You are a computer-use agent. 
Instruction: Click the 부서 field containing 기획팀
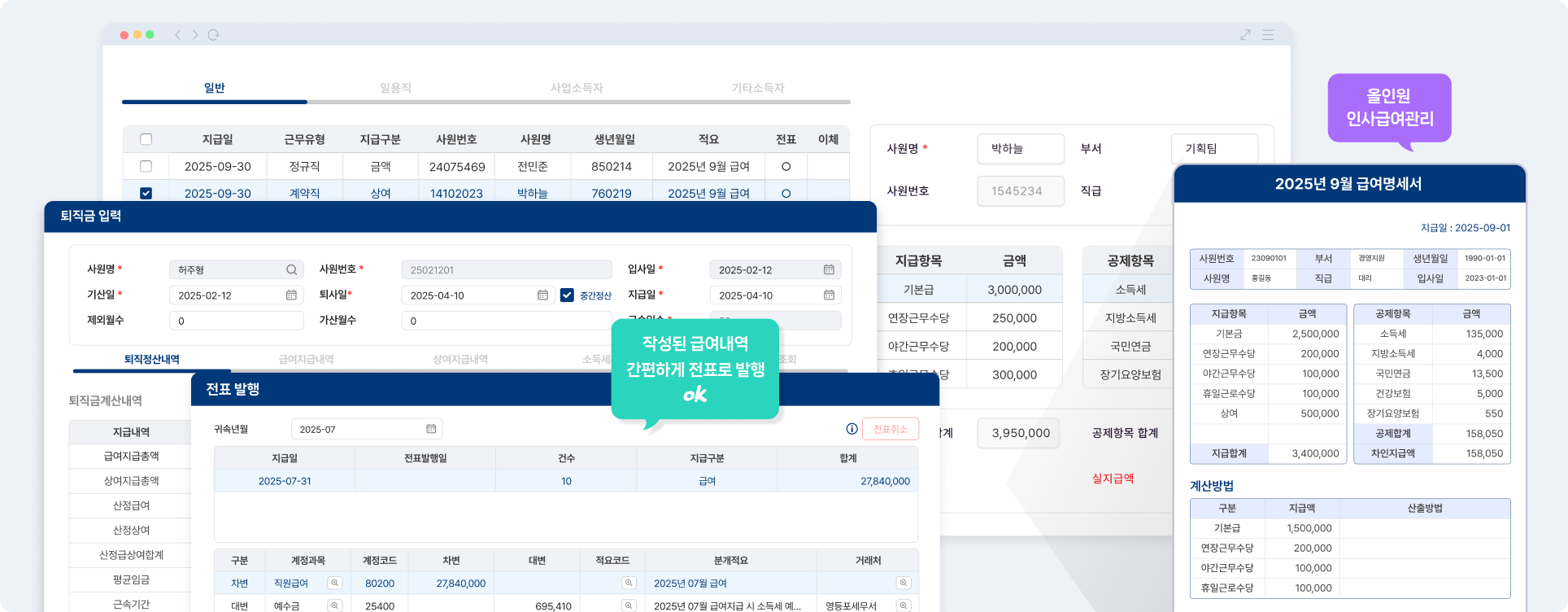(x=1215, y=149)
